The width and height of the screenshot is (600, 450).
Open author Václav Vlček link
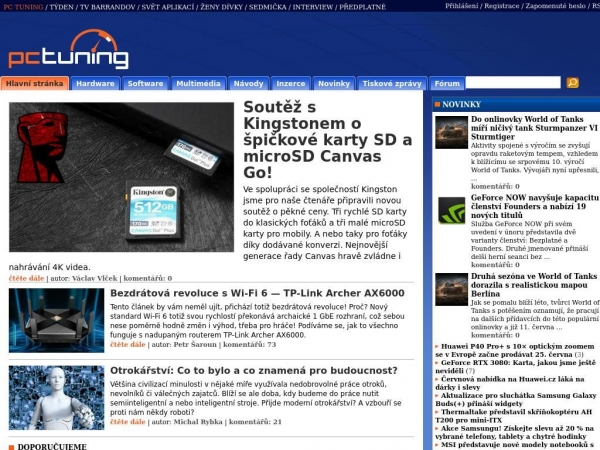click(x=95, y=278)
